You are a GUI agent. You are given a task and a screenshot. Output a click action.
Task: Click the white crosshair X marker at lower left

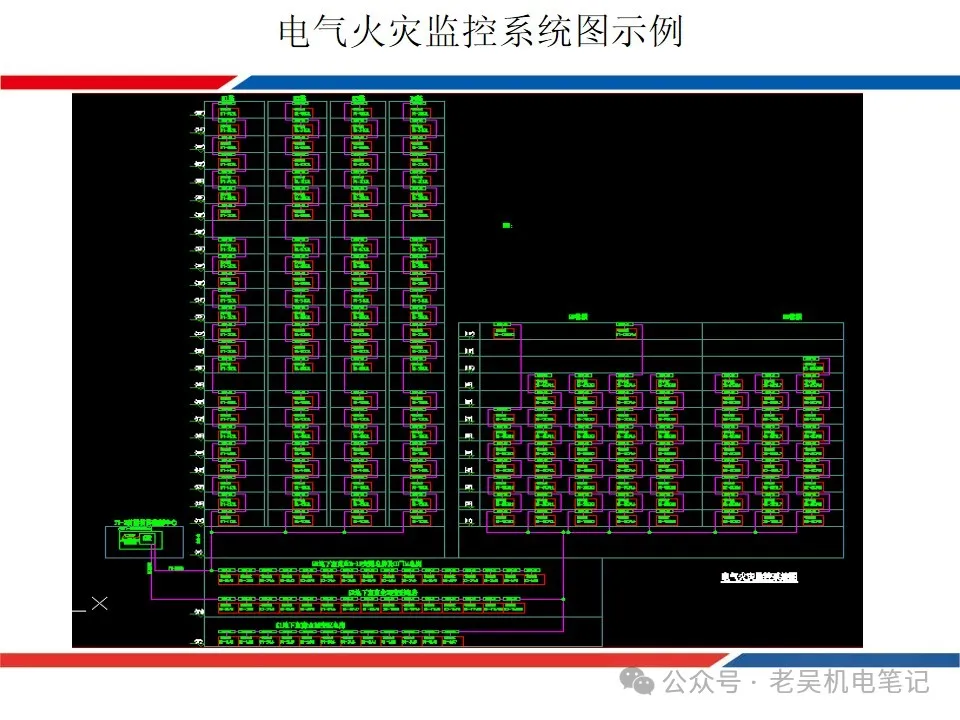tap(99, 603)
